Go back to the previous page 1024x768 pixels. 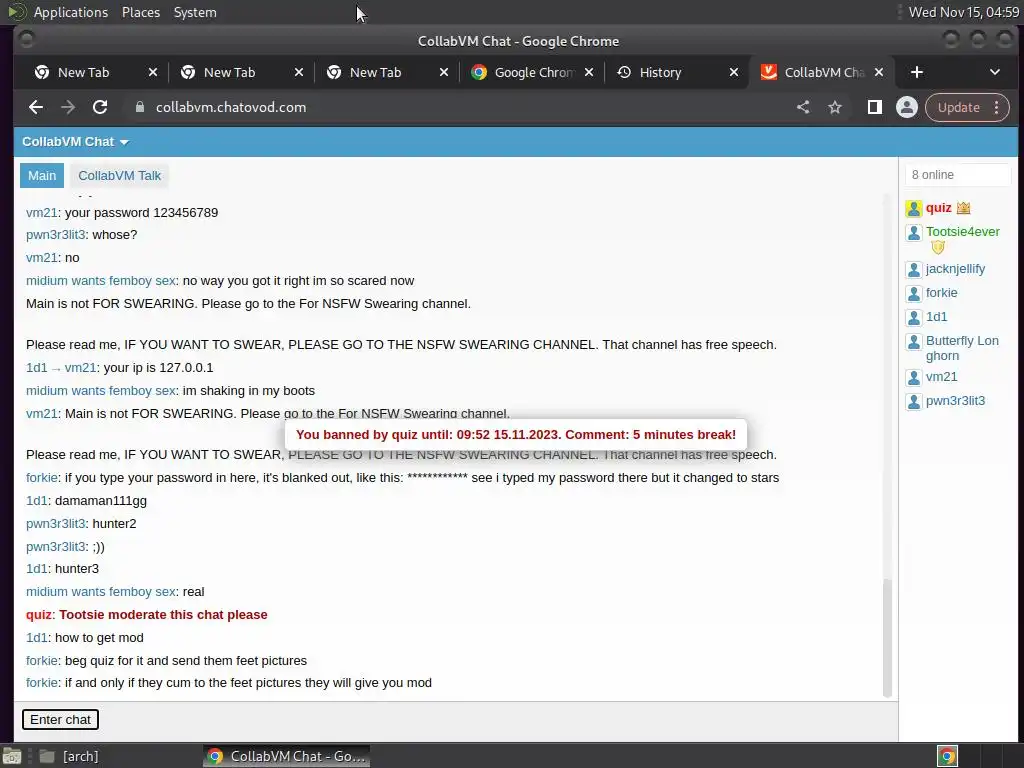[36, 107]
